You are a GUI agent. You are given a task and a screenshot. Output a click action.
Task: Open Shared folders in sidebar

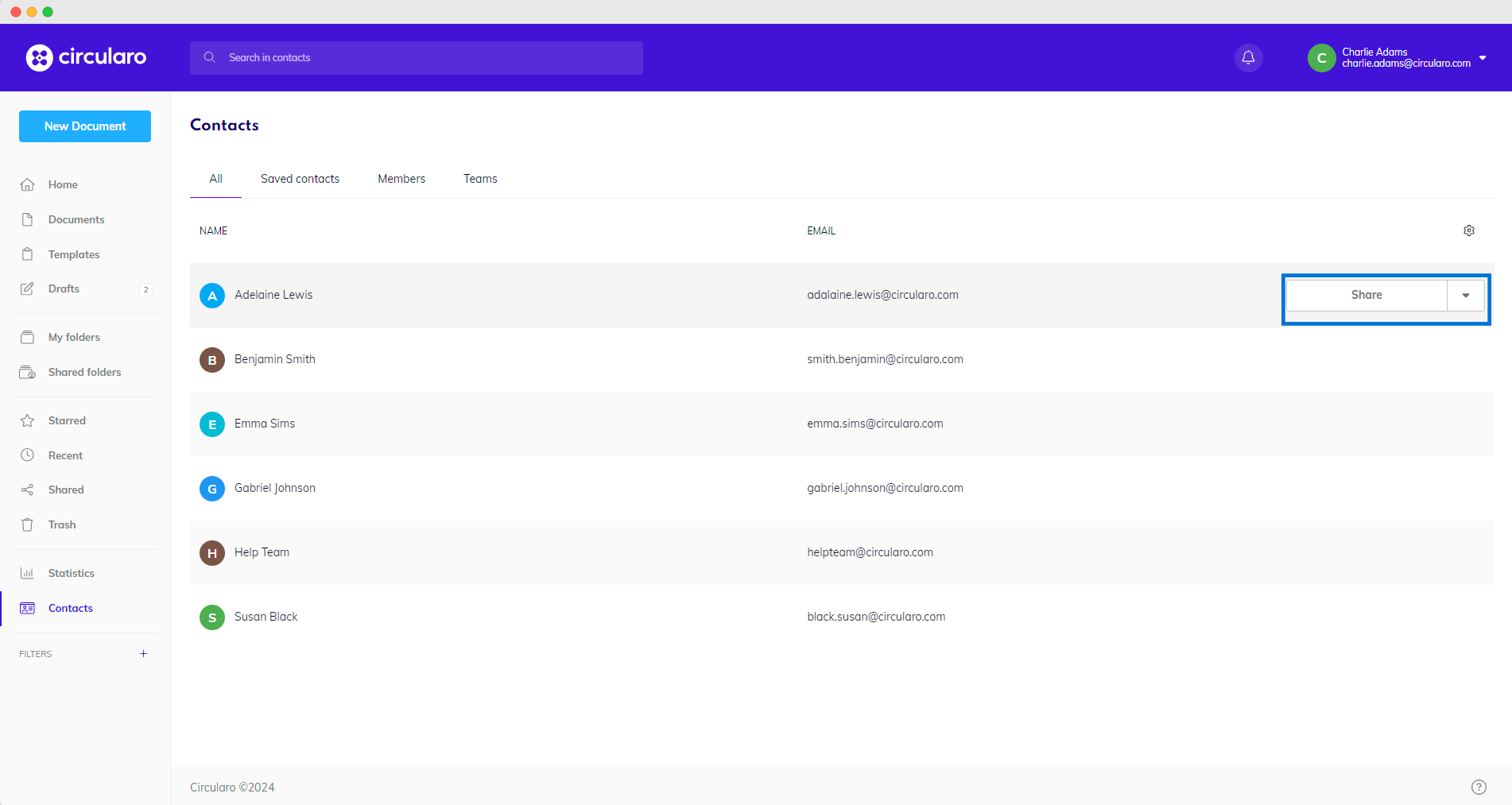(84, 372)
